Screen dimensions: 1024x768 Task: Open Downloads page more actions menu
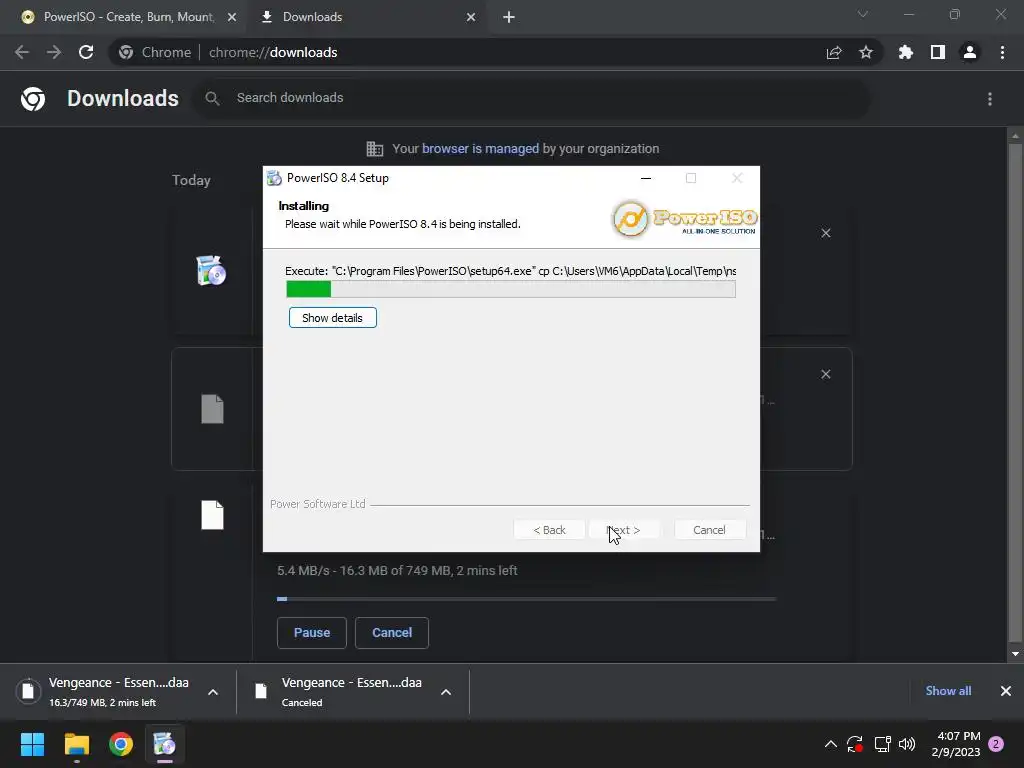coord(989,99)
